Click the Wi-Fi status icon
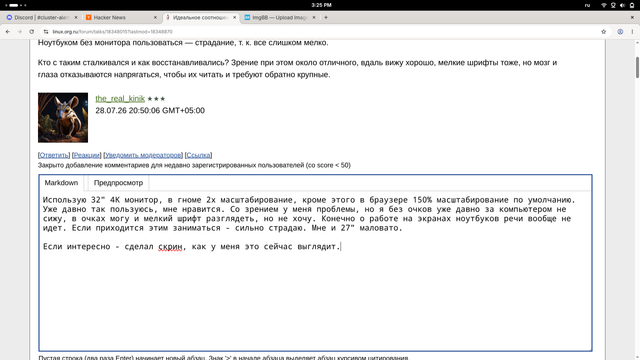Image resolution: width=640 pixels, height=360 pixels. click(x=604, y=5)
